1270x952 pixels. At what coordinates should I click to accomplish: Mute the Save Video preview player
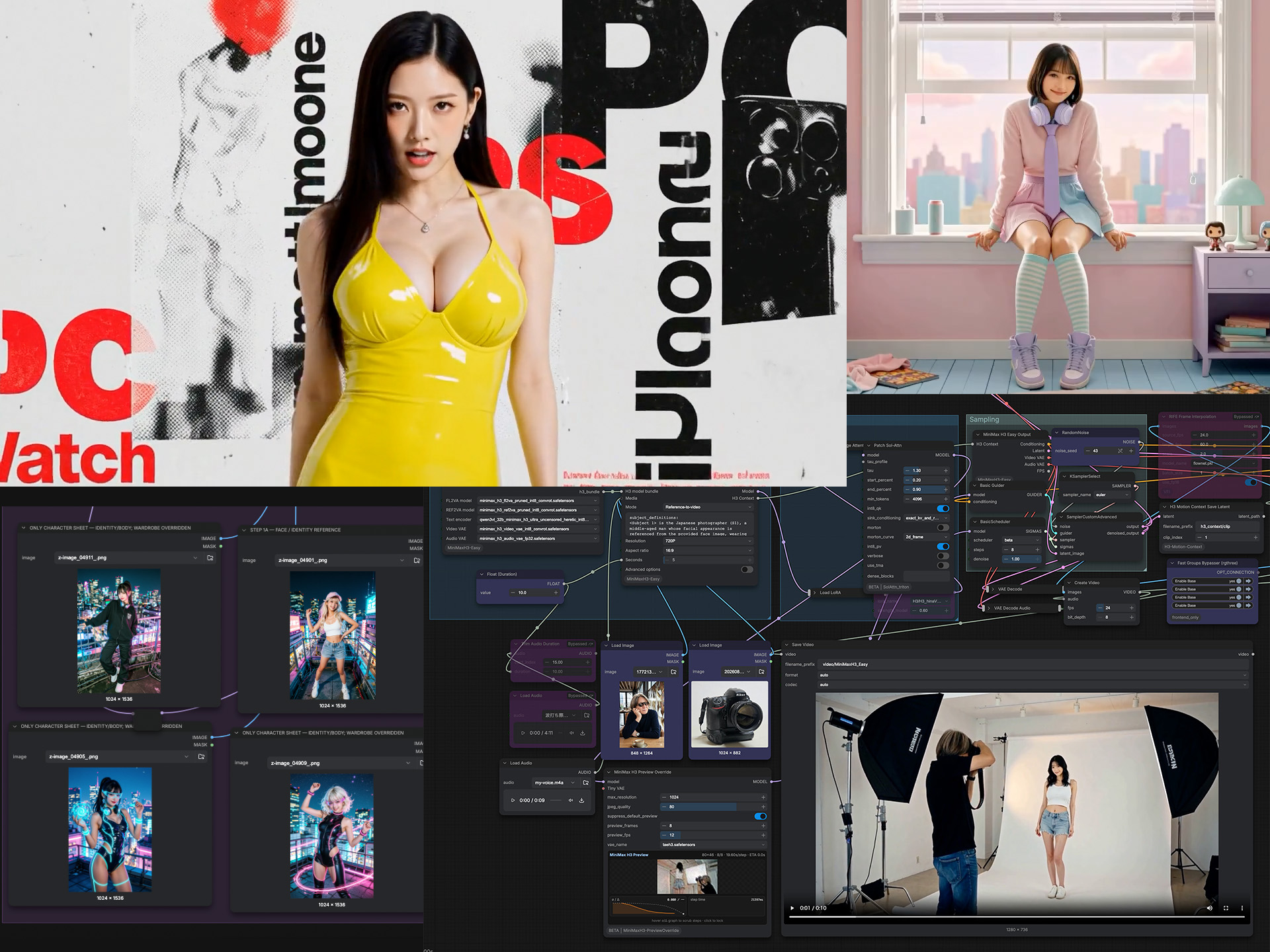(x=1210, y=908)
